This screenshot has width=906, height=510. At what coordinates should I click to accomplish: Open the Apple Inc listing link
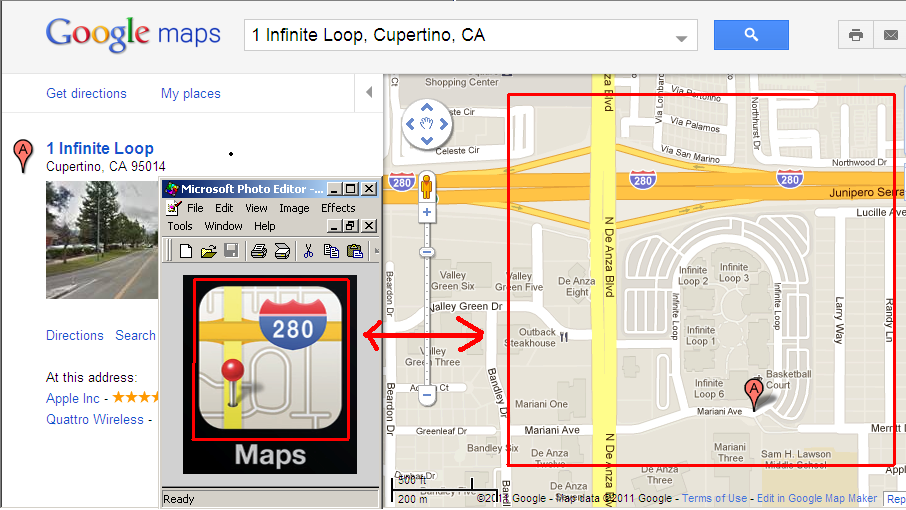point(73,399)
